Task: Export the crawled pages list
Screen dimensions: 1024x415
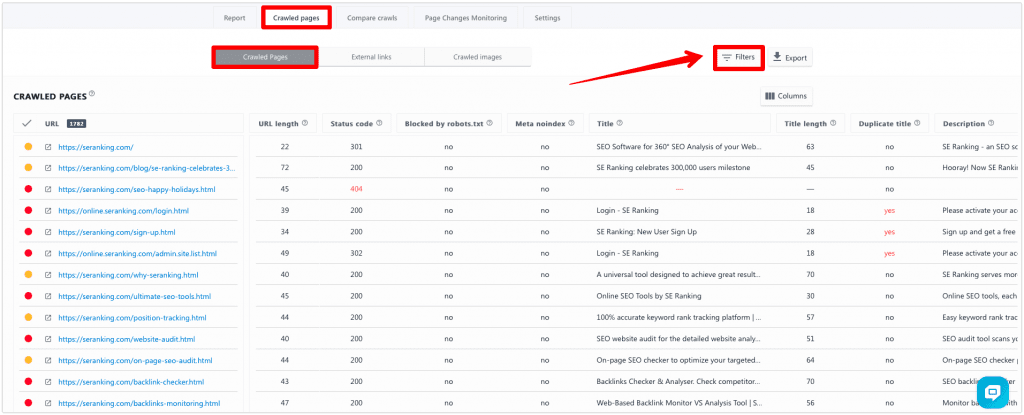Action: pos(790,58)
